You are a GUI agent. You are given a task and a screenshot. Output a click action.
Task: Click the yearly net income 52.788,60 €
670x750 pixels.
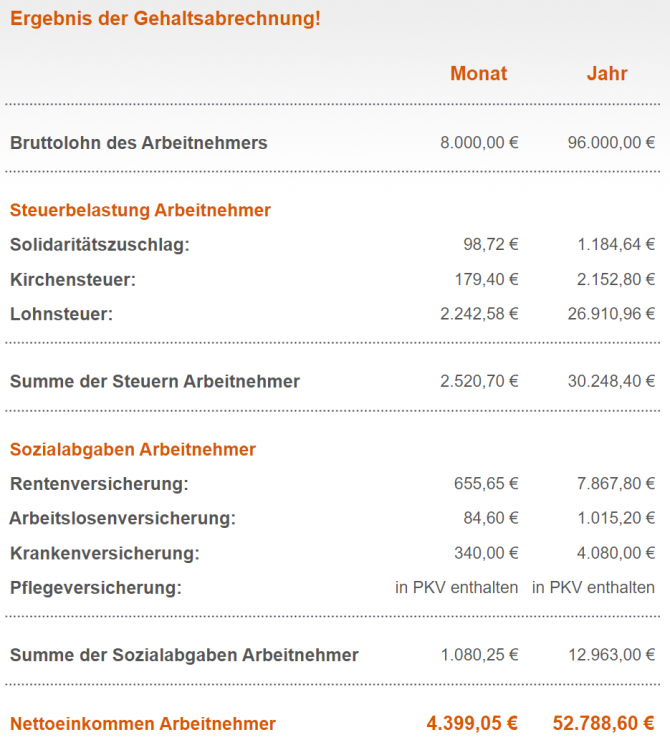[x=604, y=724]
